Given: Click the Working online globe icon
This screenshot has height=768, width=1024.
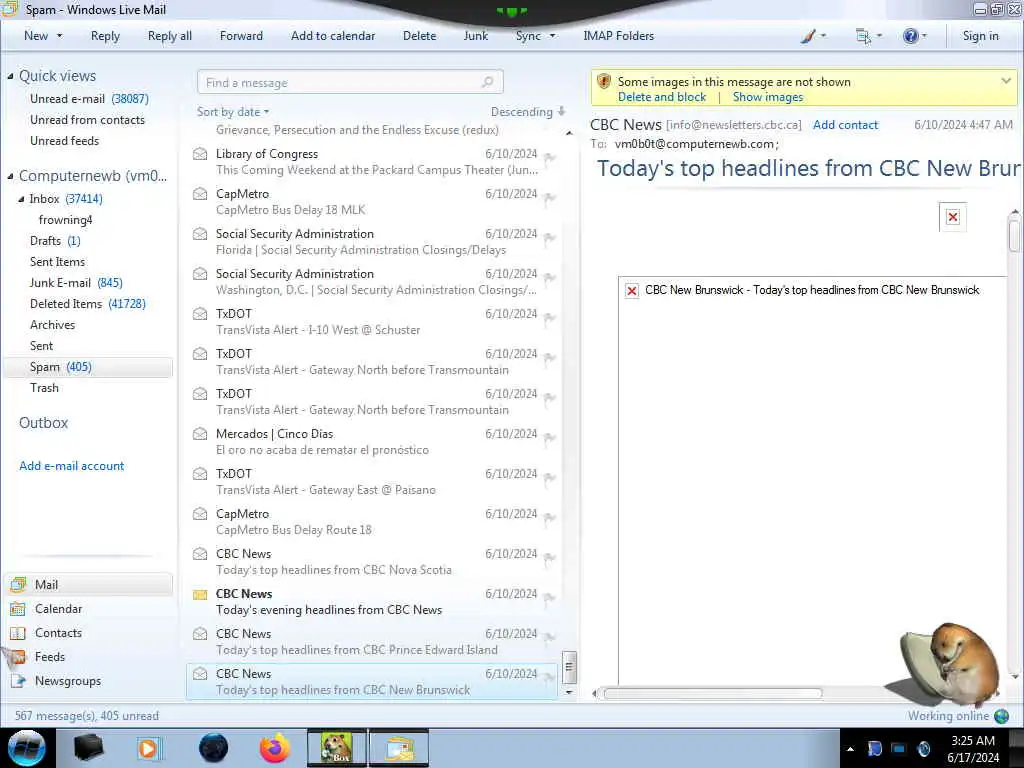Looking at the screenshot, I should (1001, 716).
